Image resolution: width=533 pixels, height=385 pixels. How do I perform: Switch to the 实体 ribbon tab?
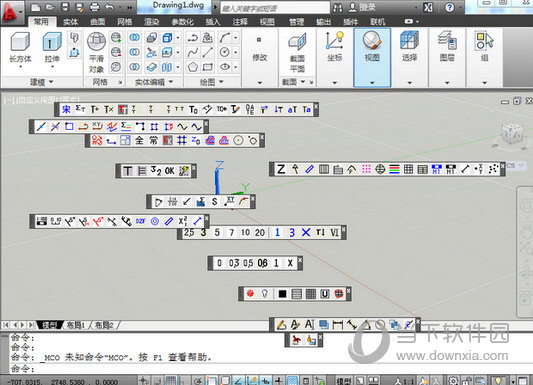pyautogui.click(x=70, y=22)
